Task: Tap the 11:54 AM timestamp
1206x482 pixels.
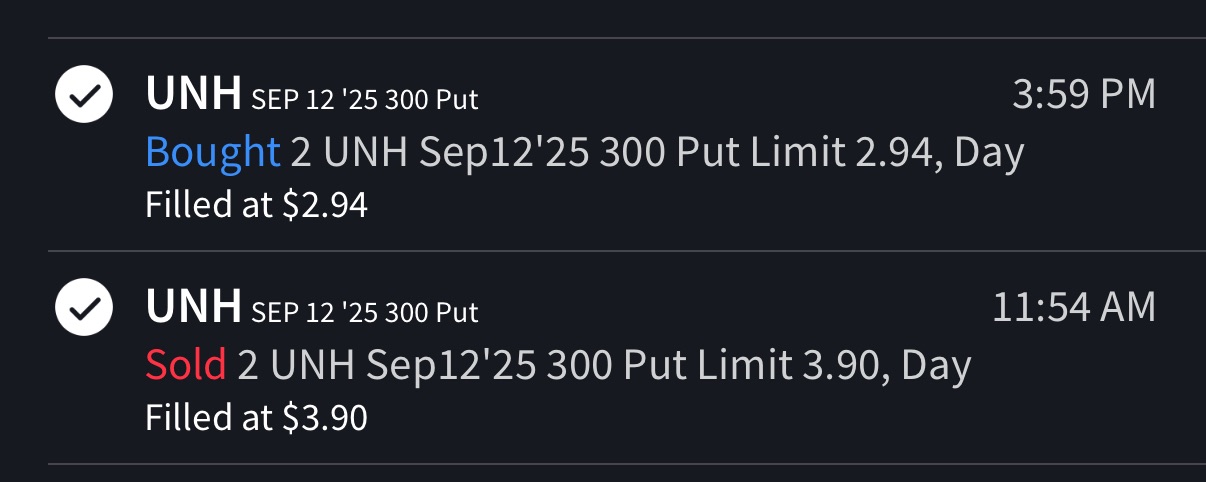Action: pyautogui.click(x=1073, y=308)
